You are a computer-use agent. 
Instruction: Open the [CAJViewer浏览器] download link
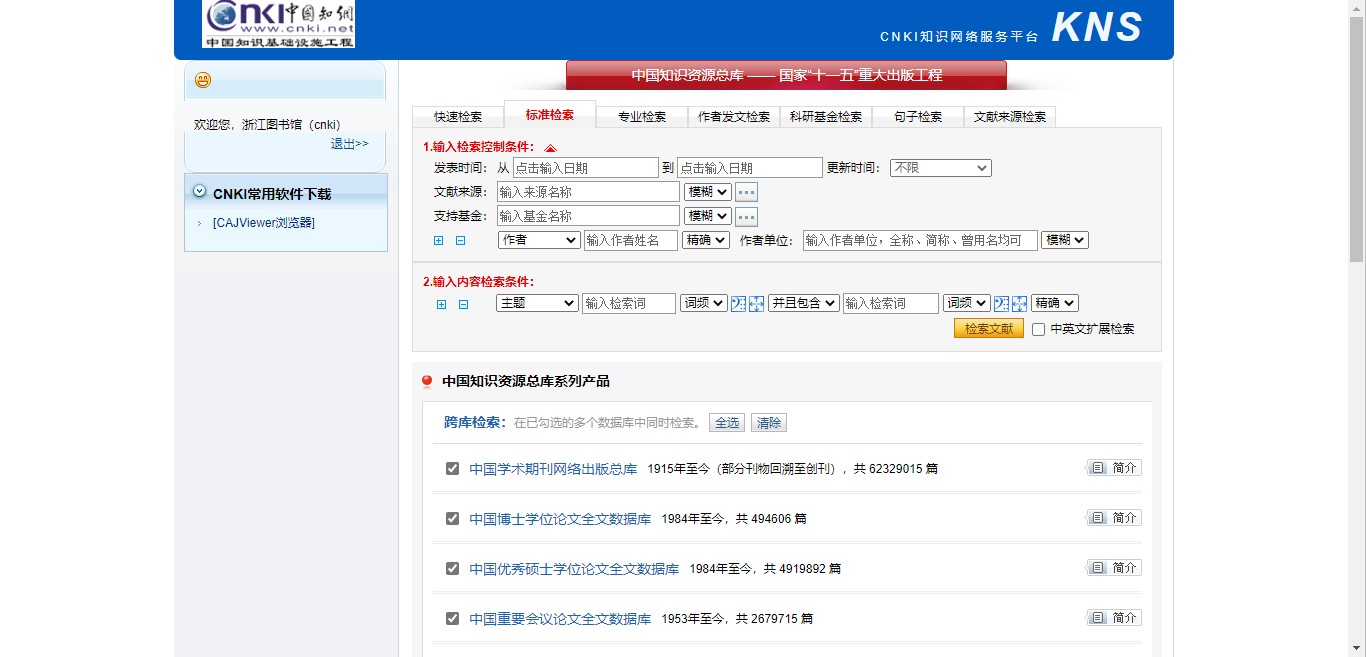tap(264, 223)
